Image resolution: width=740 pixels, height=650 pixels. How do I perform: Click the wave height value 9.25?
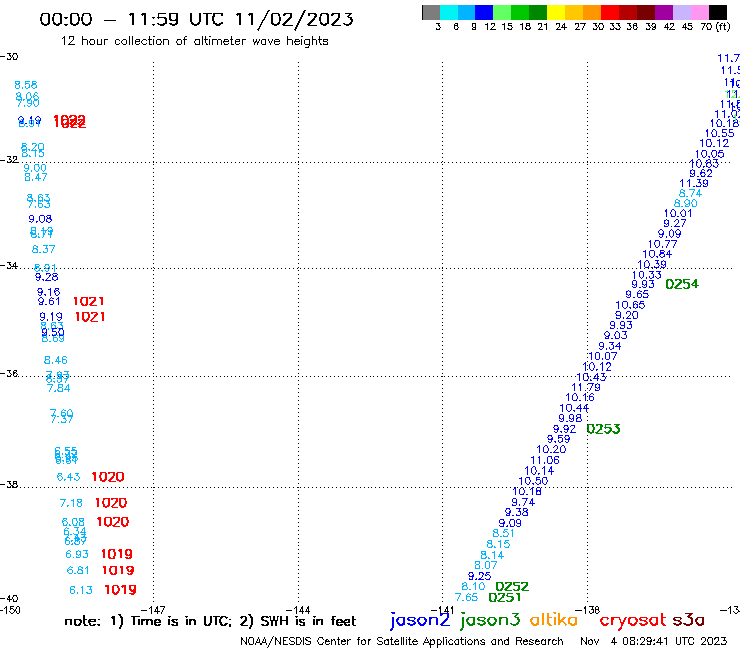(x=479, y=576)
